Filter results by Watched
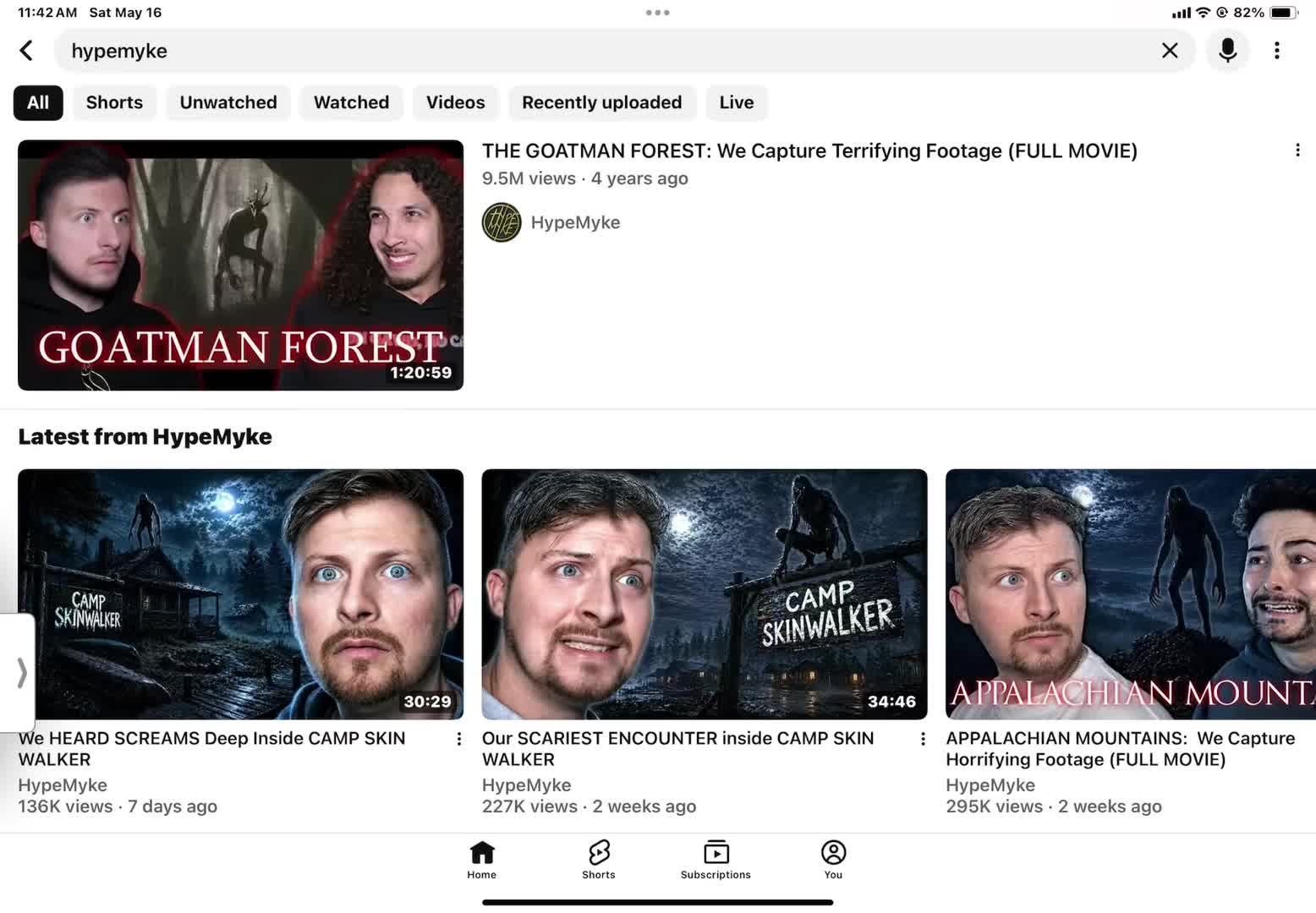Screen dimensions: 1316x913 [x=352, y=102]
